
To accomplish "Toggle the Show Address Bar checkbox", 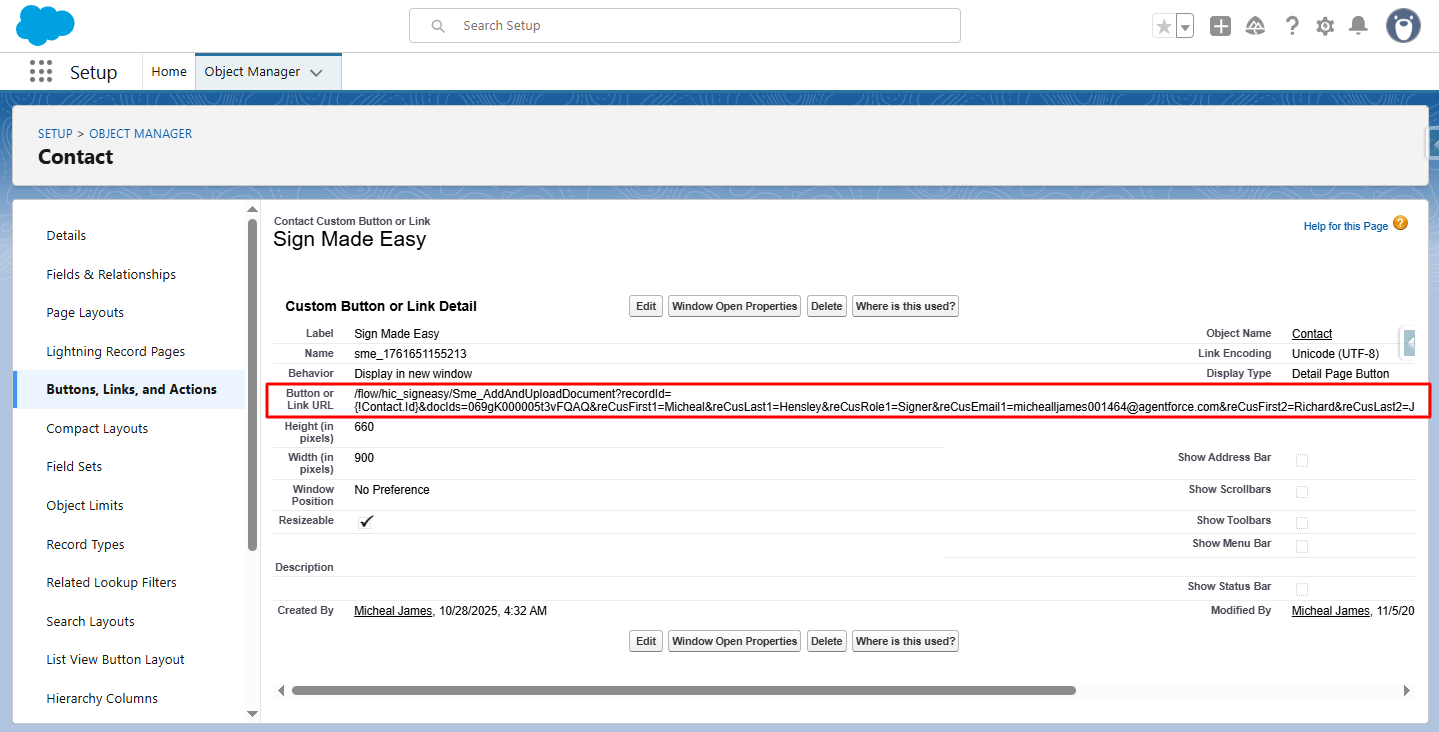I will tap(1302, 460).
